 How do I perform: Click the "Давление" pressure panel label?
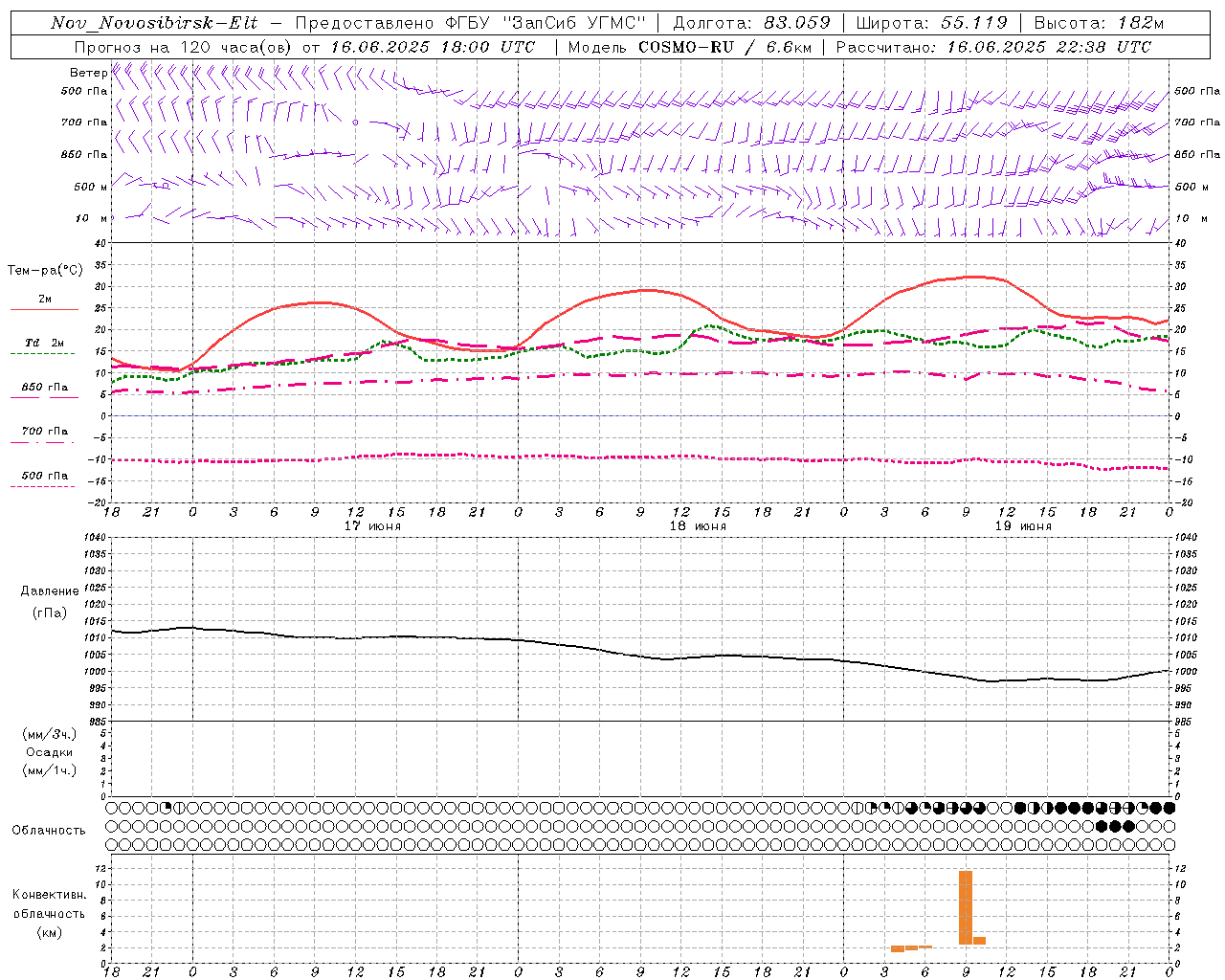(50, 591)
